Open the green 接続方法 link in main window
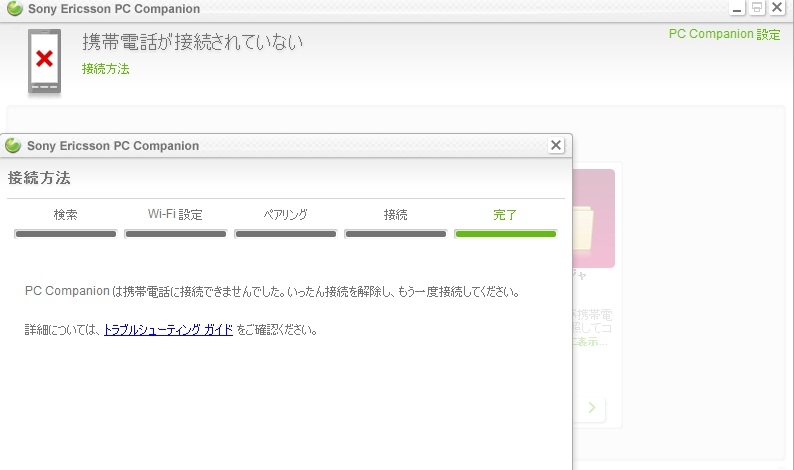This screenshot has height=470, width=794. pyautogui.click(x=105, y=69)
